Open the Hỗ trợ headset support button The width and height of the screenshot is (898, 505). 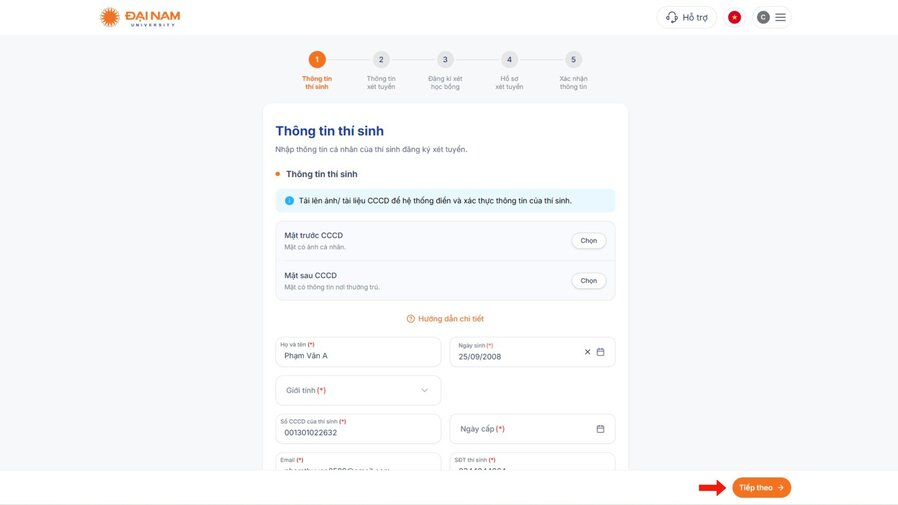pyautogui.click(x=686, y=17)
